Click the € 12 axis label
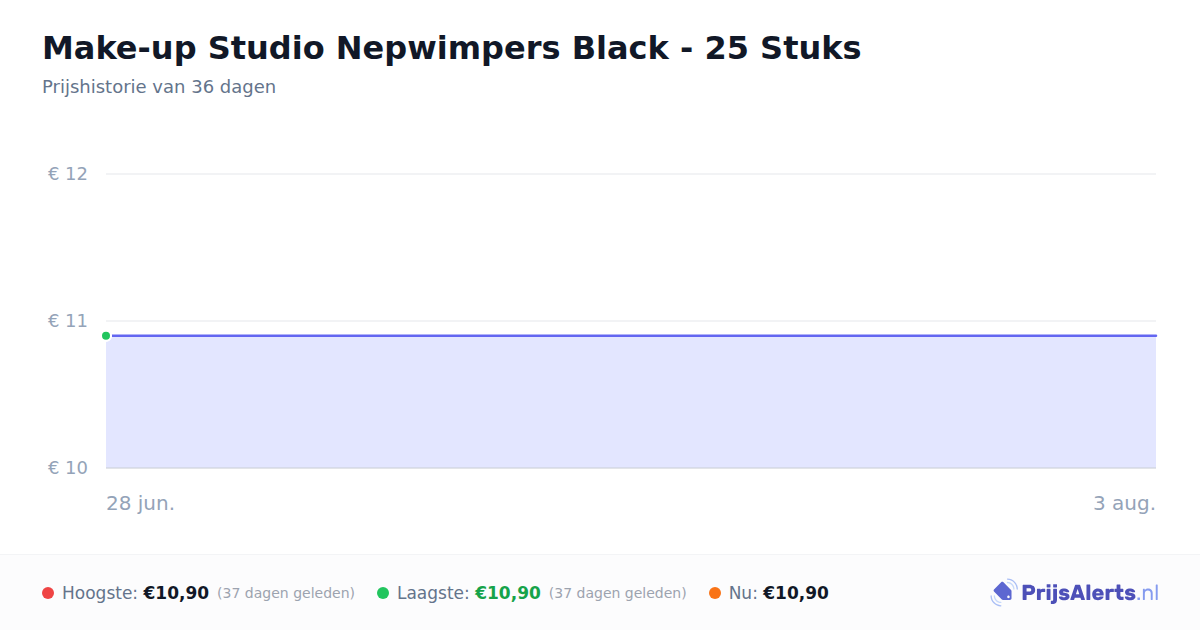This screenshot has width=1200, height=630. 68,174
